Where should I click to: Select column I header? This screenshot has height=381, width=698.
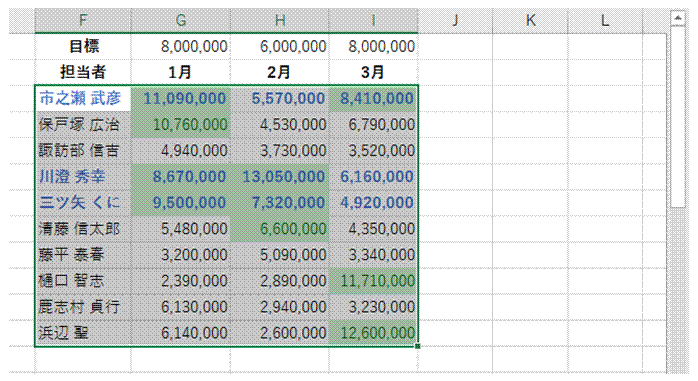373,20
